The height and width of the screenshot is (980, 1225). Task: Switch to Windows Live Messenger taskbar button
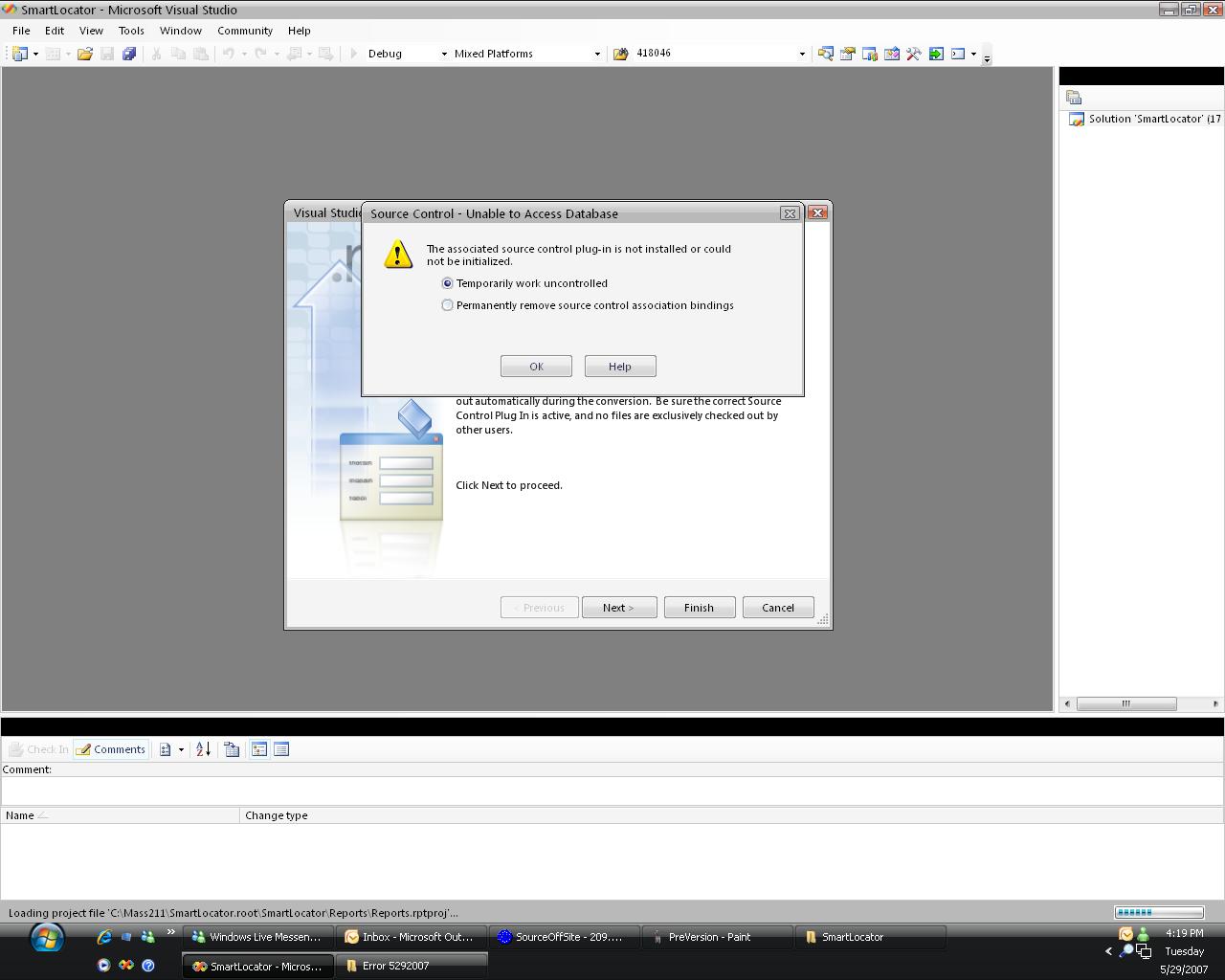[x=258, y=937]
